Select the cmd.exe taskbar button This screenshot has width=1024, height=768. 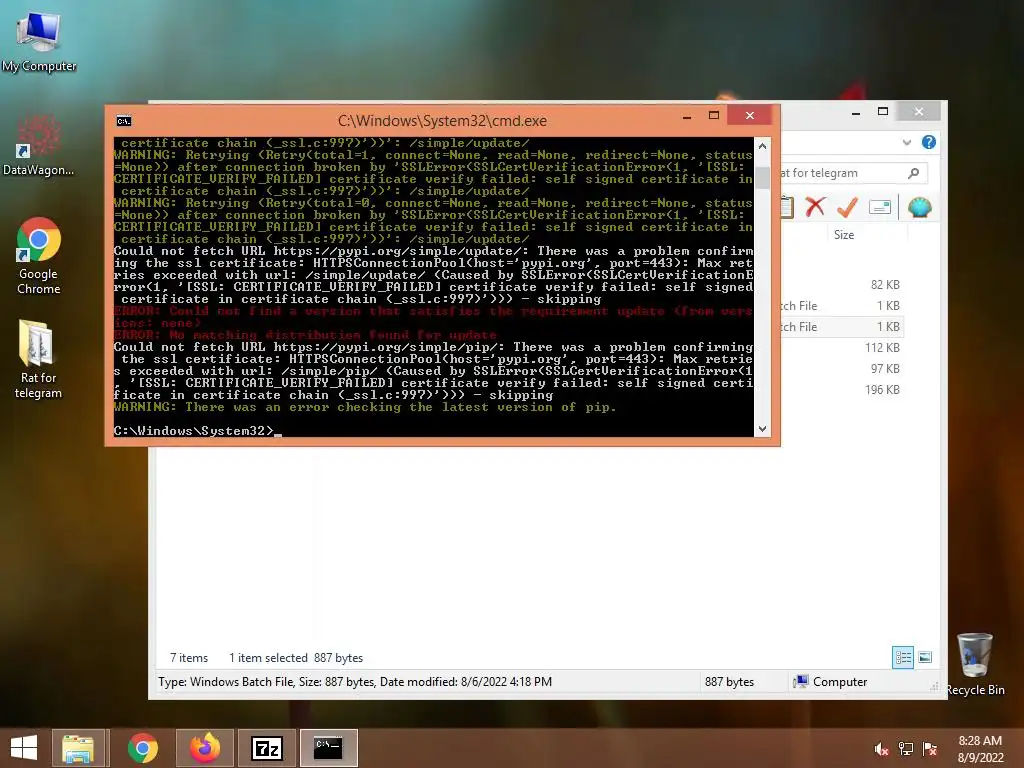[x=328, y=748]
